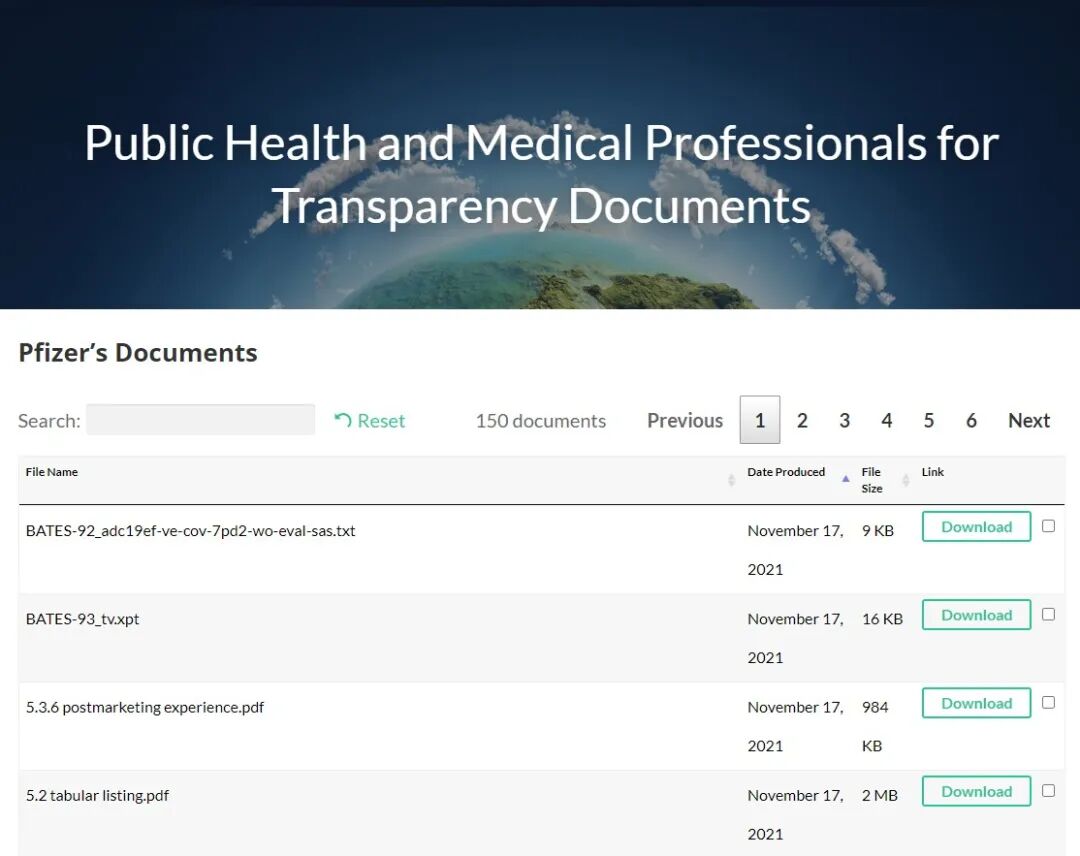
Task: Open page 3 of documents
Action: click(x=844, y=420)
